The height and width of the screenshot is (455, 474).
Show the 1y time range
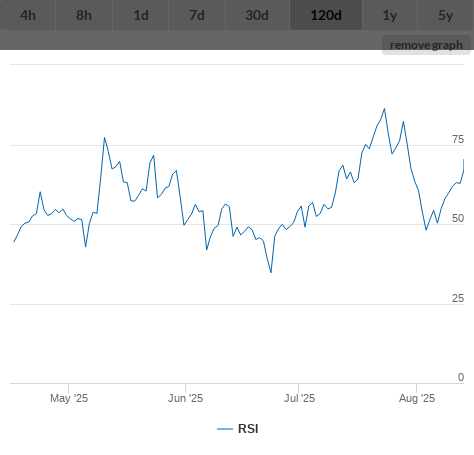[x=390, y=15]
